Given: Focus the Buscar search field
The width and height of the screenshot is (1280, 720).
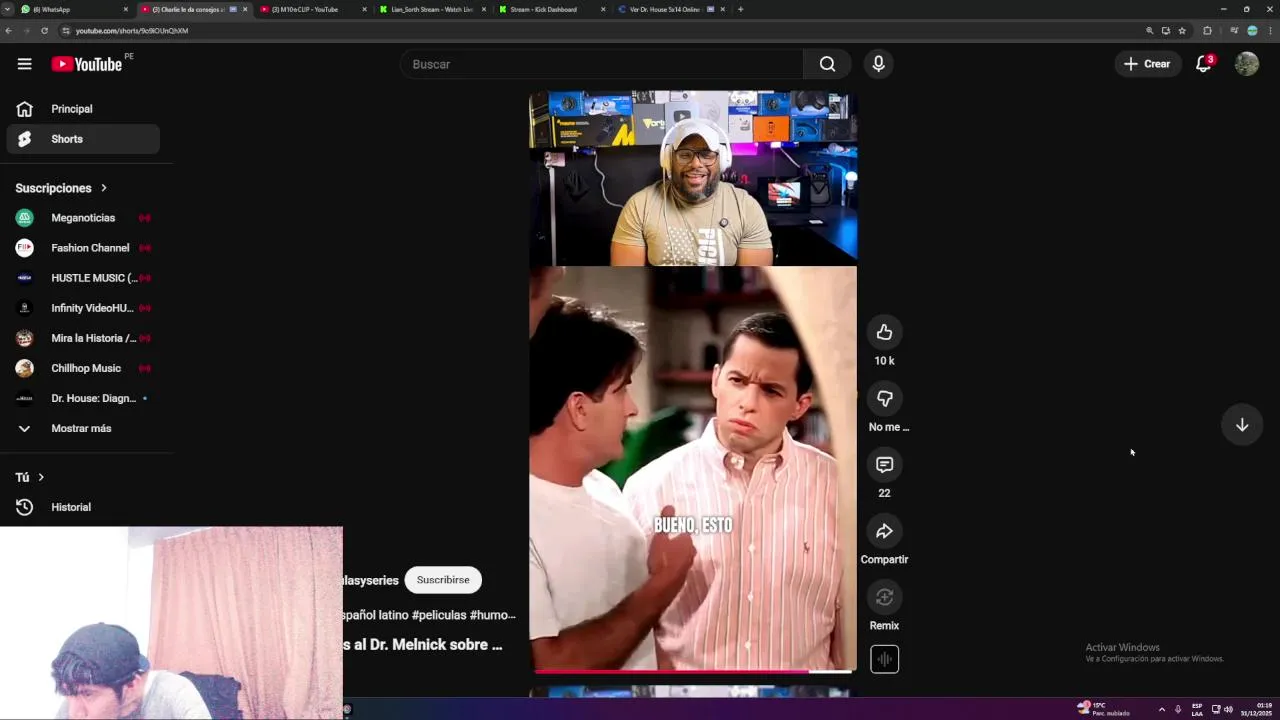Looking at the screenshot, I should (x=601, y=64).
